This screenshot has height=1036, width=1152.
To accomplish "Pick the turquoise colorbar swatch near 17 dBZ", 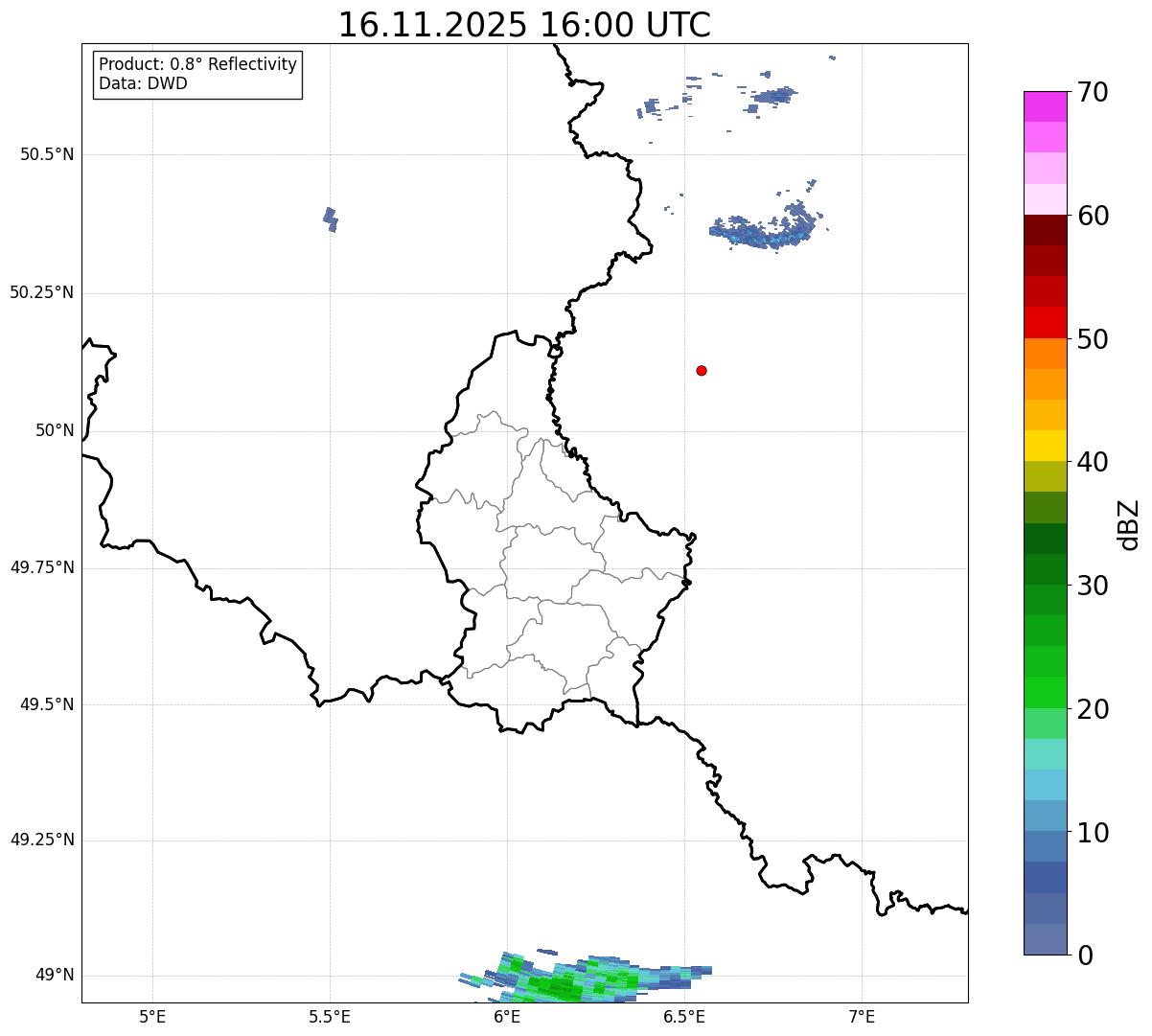I will pos(1046,754).
